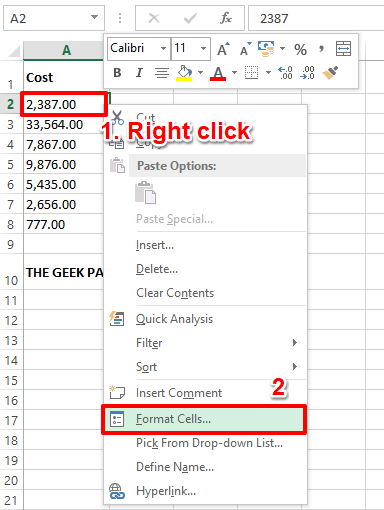Click Paste Options clipboard icon
The image size is (384, 510).
point(145,192)
